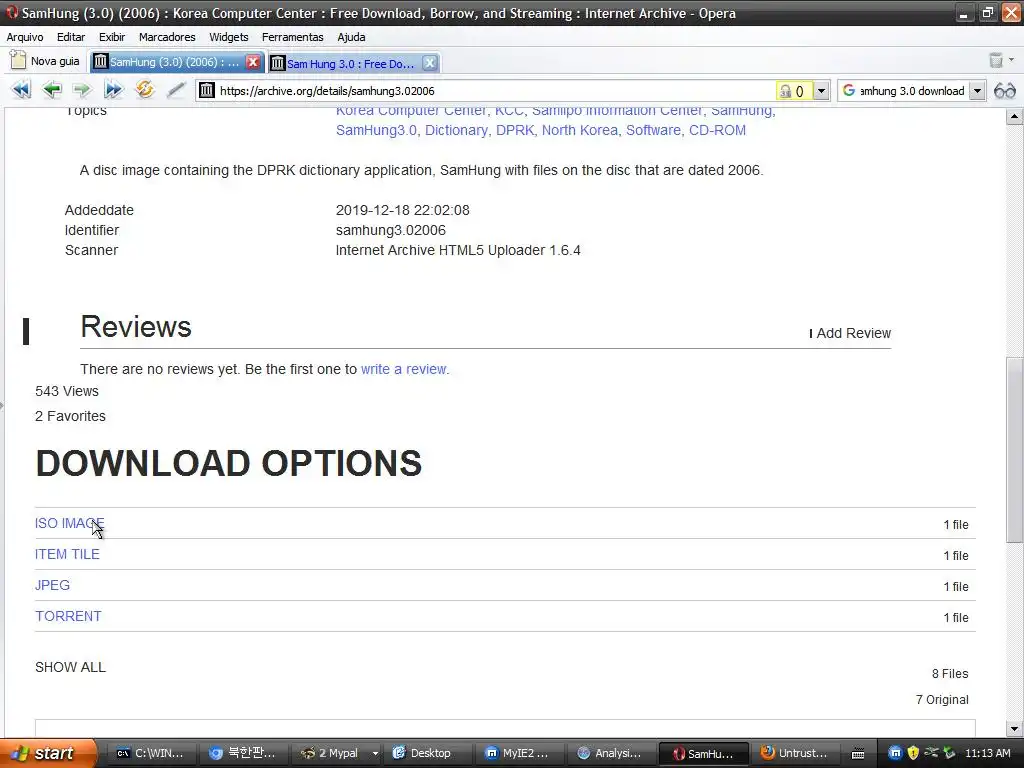Click the Nova guia new tab button
Screen dimensions: 1024x768
tap(45, 61)
